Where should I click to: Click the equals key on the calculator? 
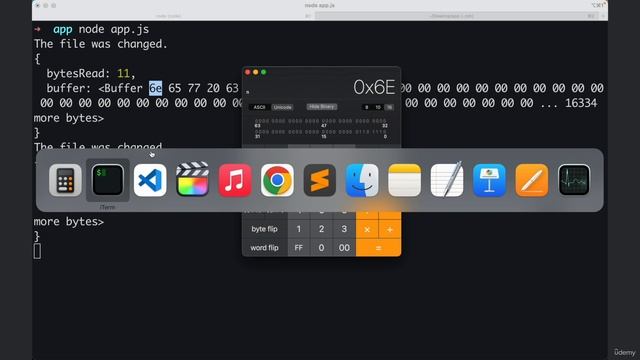pos(378,248)
